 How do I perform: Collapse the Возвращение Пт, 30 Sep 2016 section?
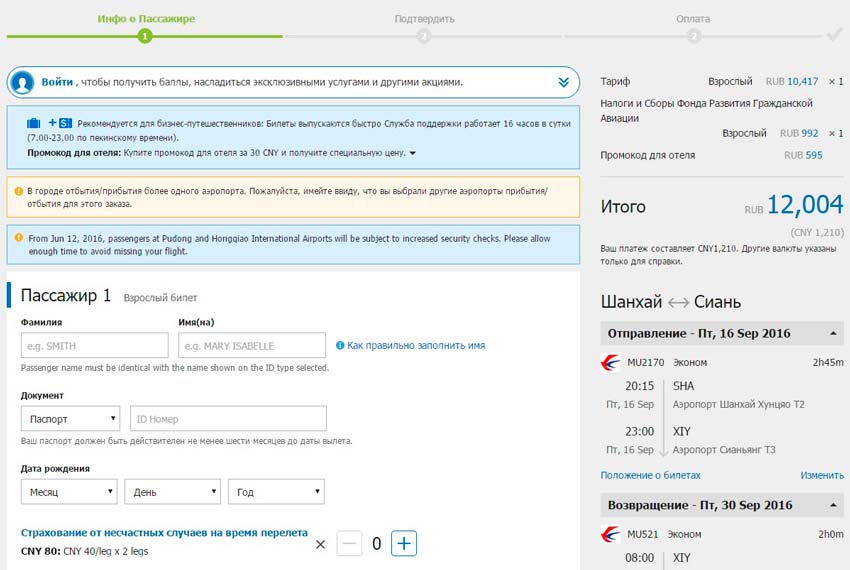[833, 505]
